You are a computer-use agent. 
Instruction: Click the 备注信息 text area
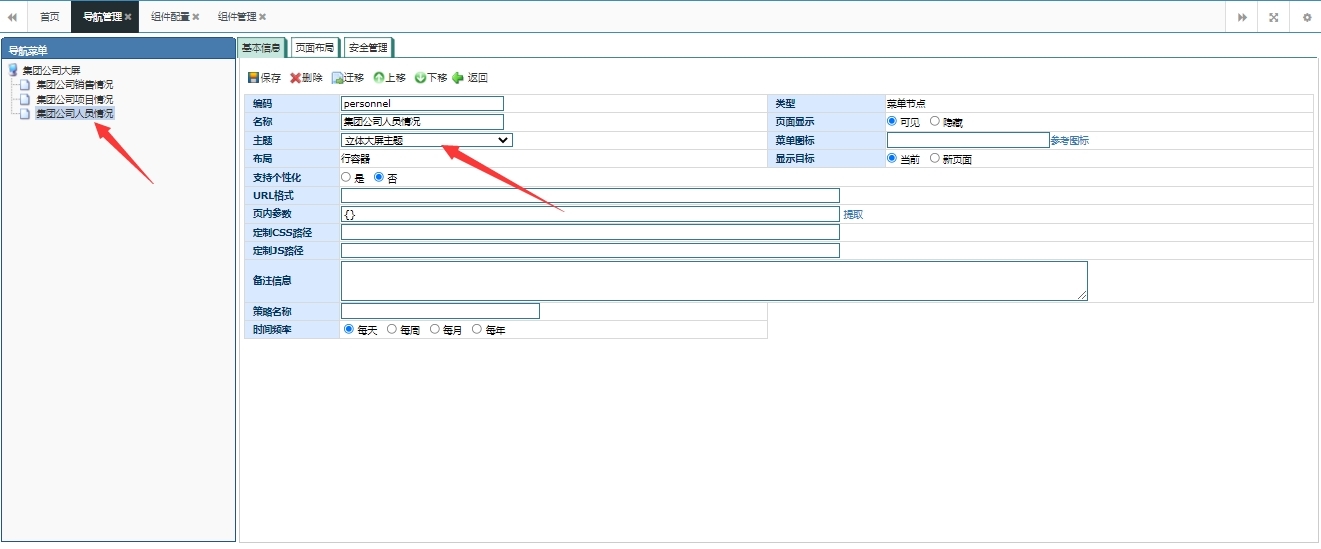(x=714, y=281)
